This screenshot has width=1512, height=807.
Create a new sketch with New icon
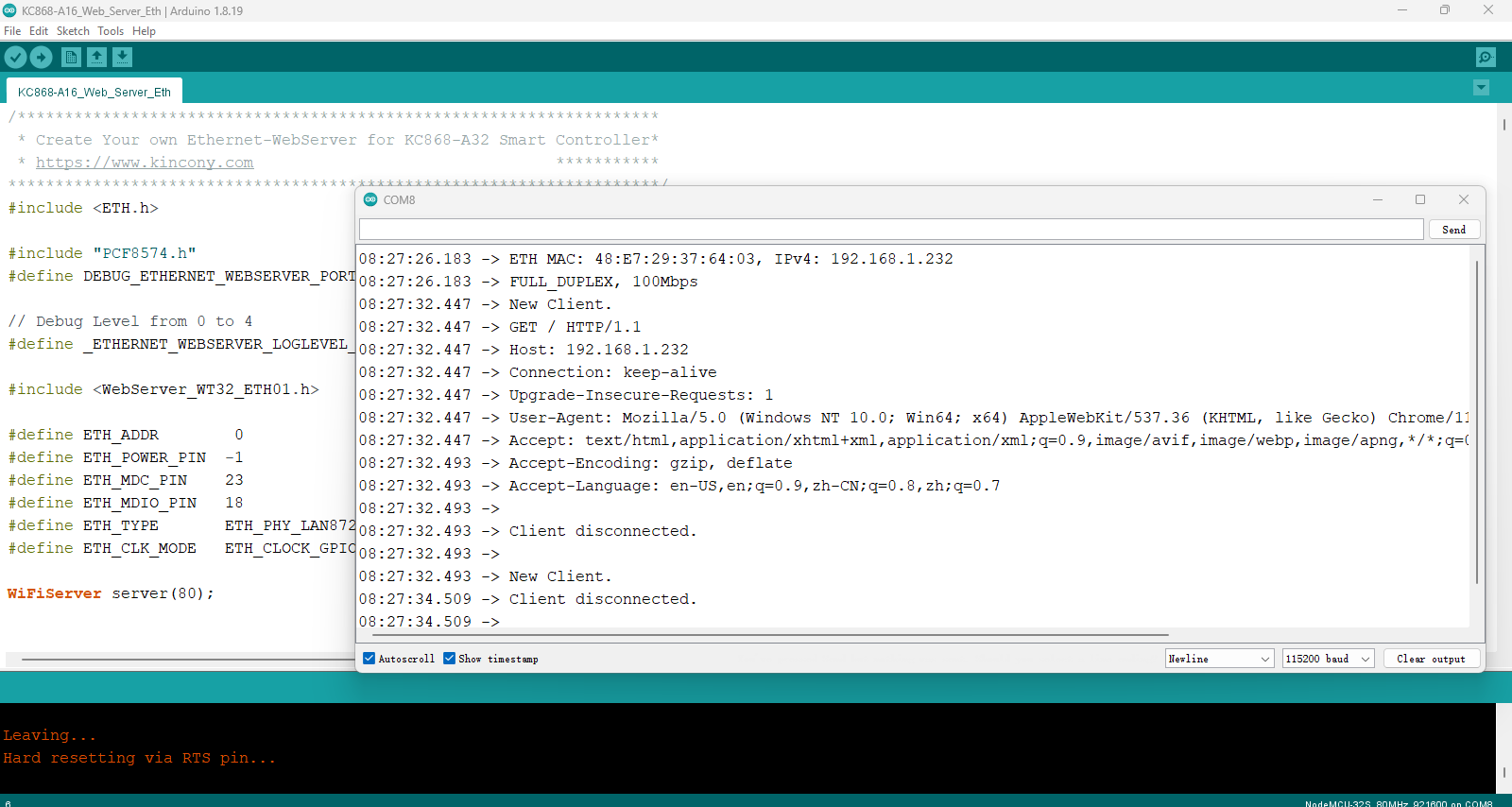point(71,58)
